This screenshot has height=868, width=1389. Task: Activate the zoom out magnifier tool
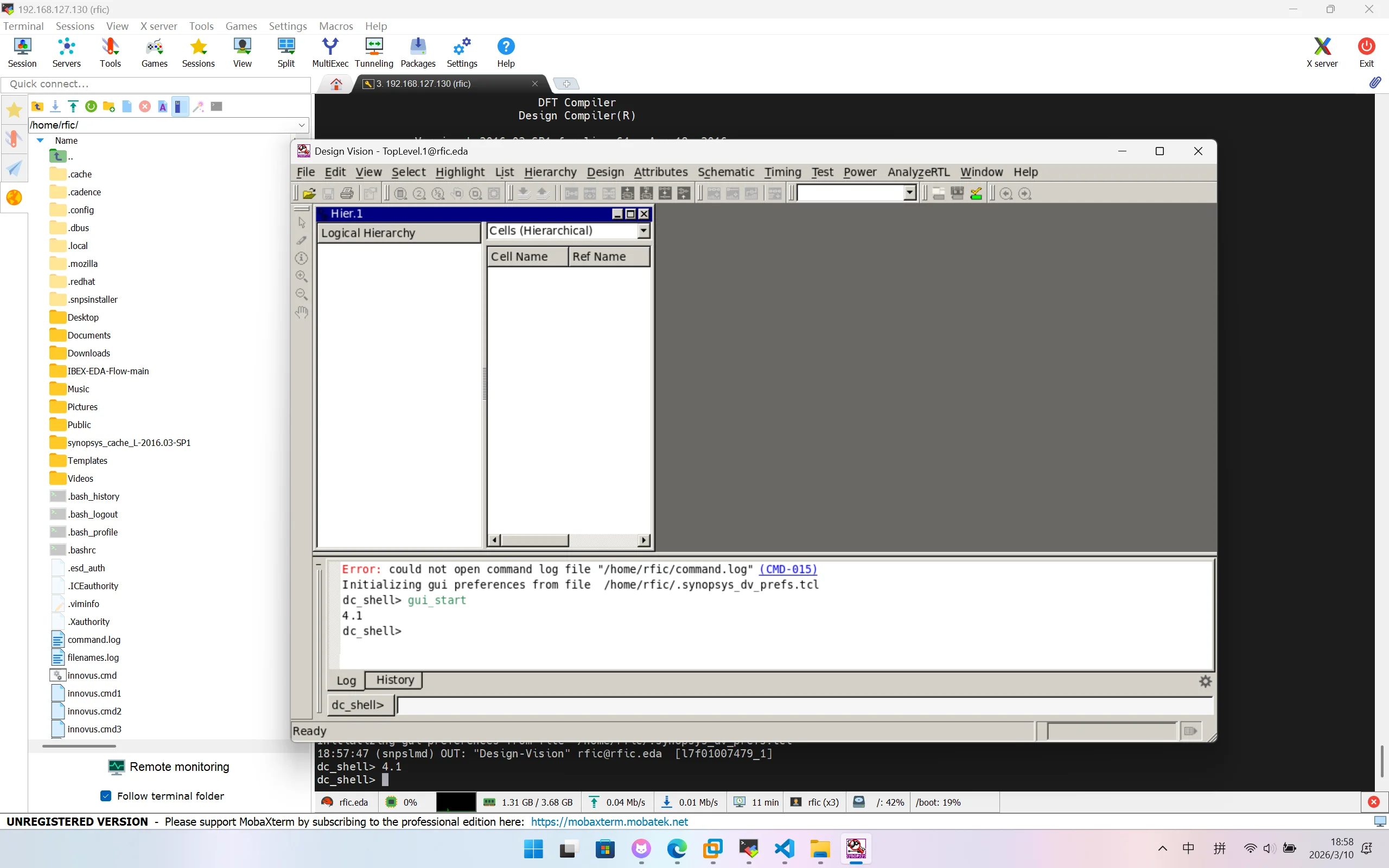click(x=302, y=295)
